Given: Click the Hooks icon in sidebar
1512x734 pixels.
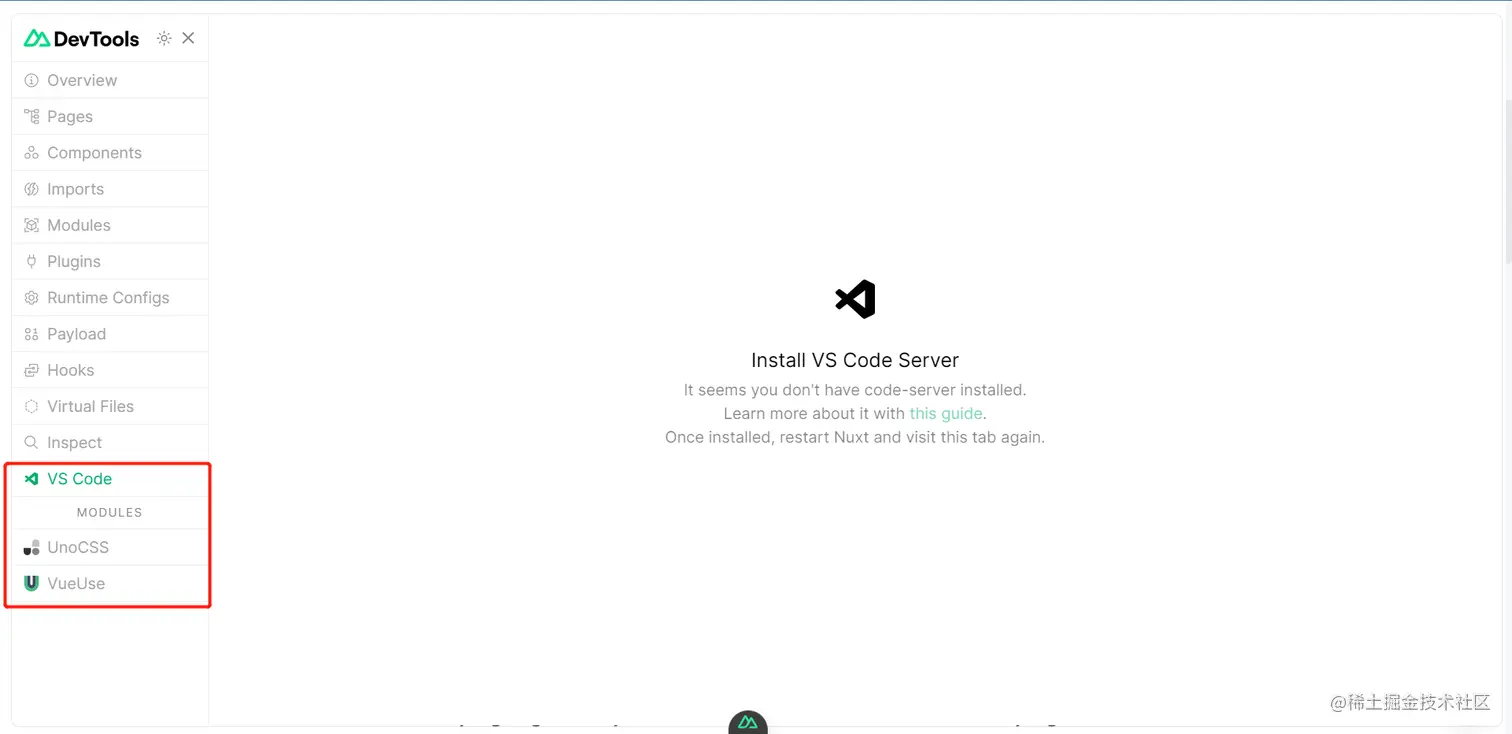Looking at the screenshot, I should click(x=31, y=370).
